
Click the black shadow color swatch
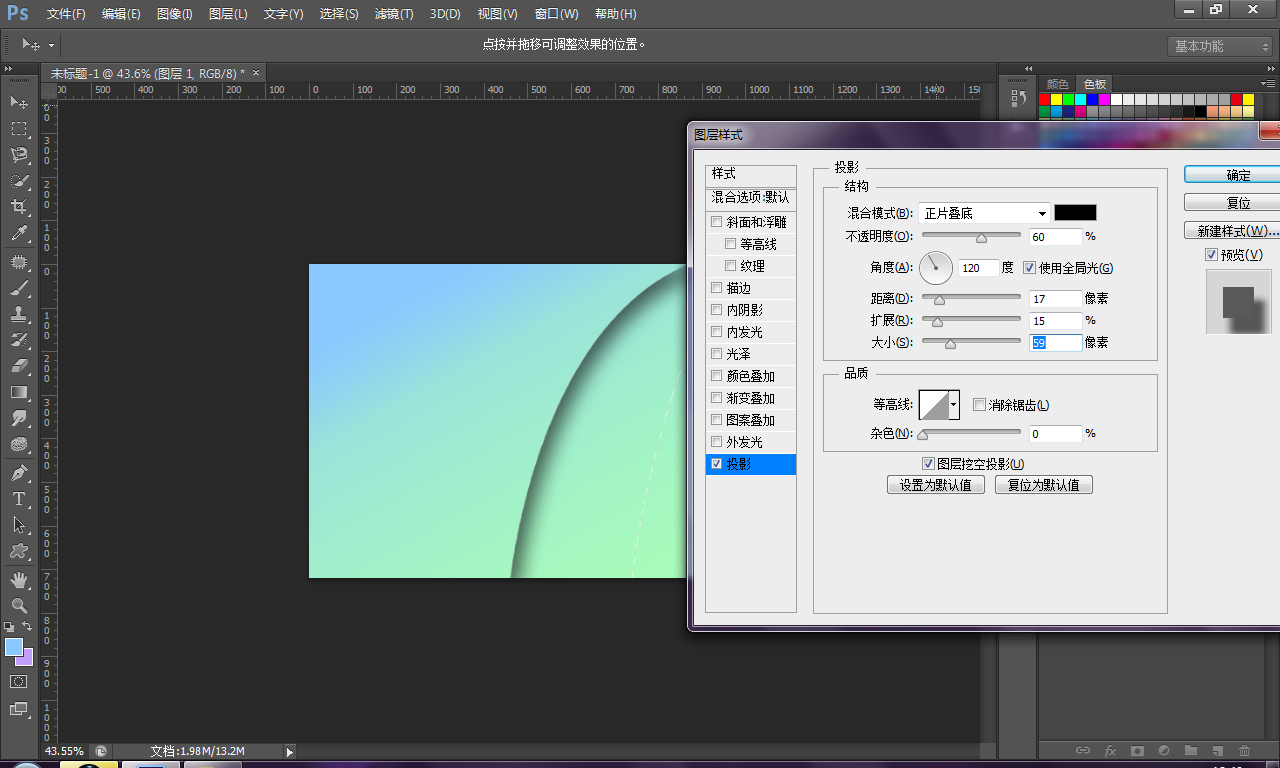point(1075,213)
